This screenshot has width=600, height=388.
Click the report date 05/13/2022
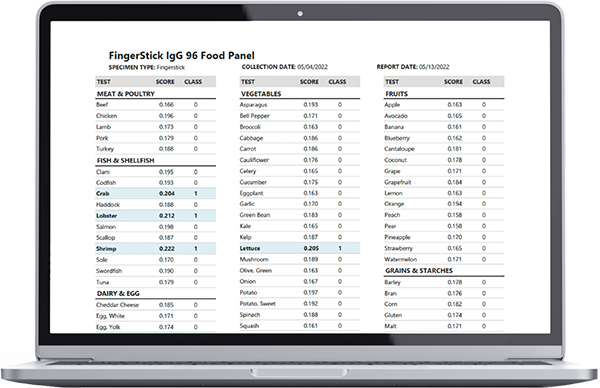tap(434, 67)
